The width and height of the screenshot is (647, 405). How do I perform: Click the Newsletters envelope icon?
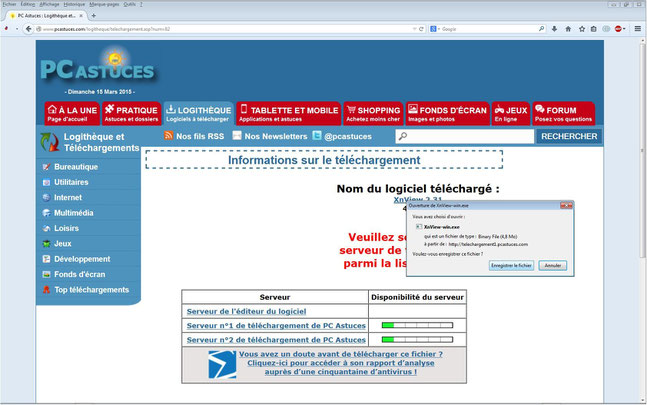pos(237,135)
